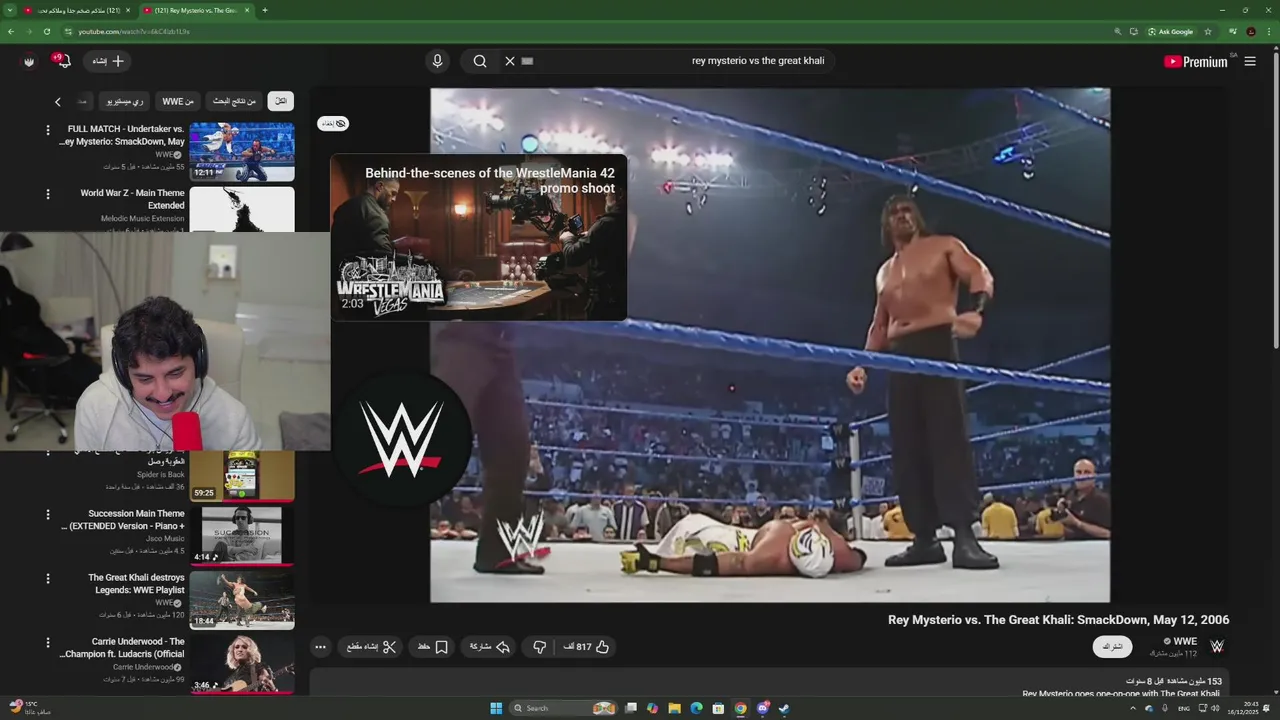
Task: Expand the video description box
Action: [x=769, y=684]
